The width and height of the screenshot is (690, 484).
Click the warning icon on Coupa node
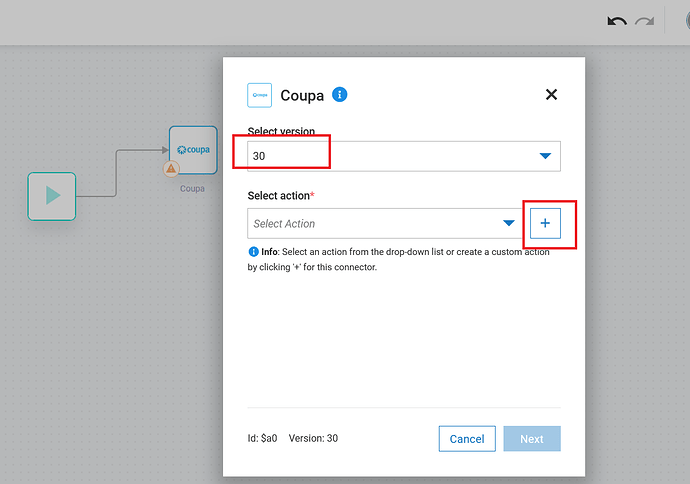click(x=171, y=169)
